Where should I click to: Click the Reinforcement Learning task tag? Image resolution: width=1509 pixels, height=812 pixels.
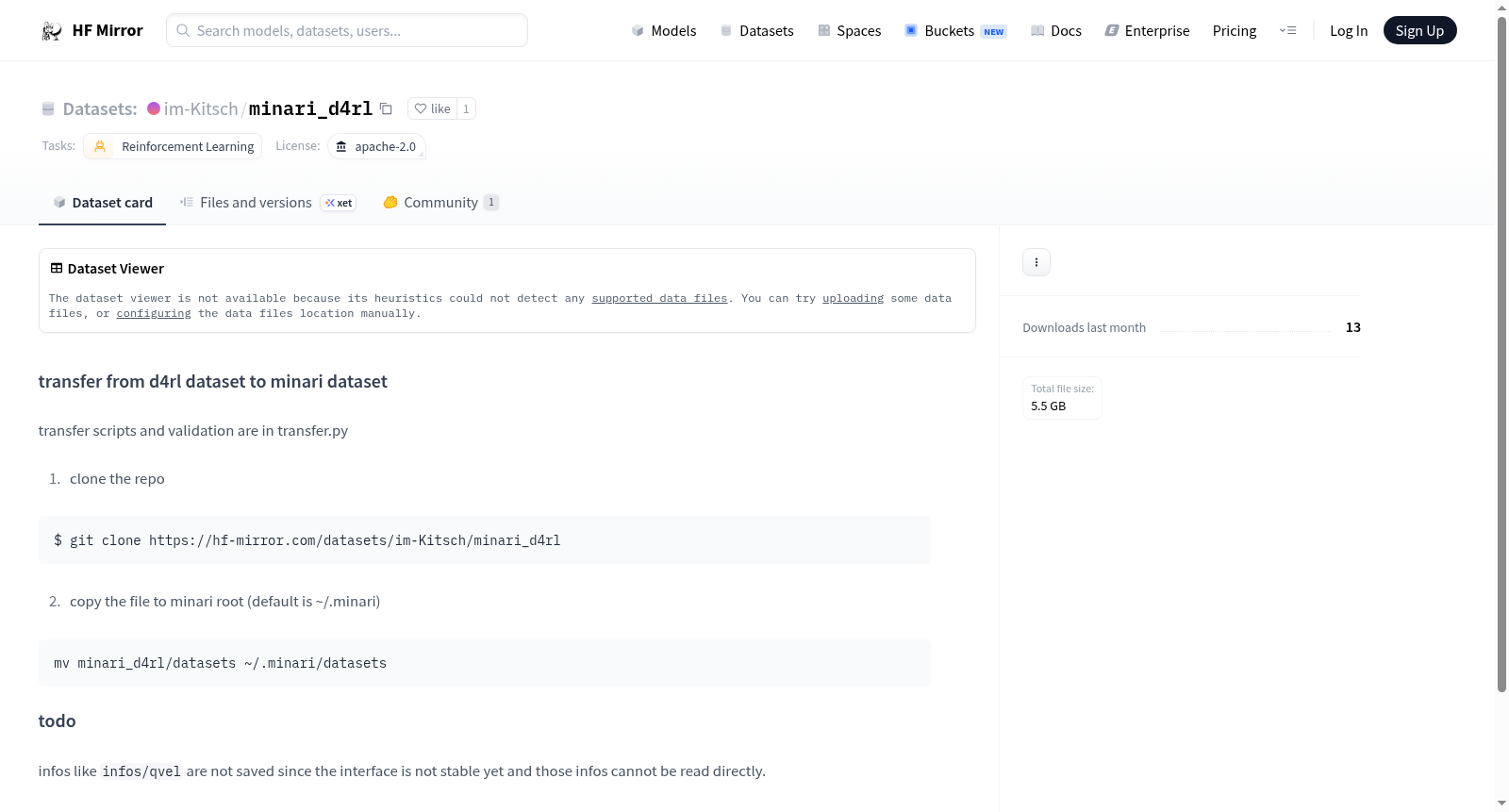(173, 146)
